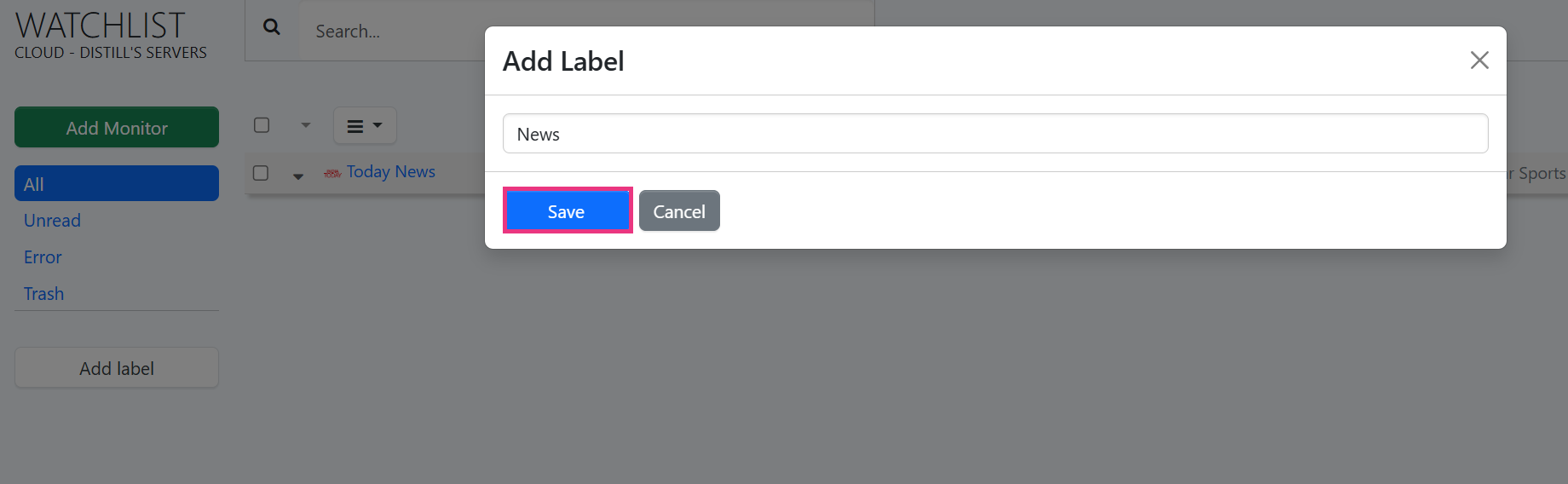Check the Today News row checkbox
The height and width of the screenshot is (484, 1568).
point(261,173)
